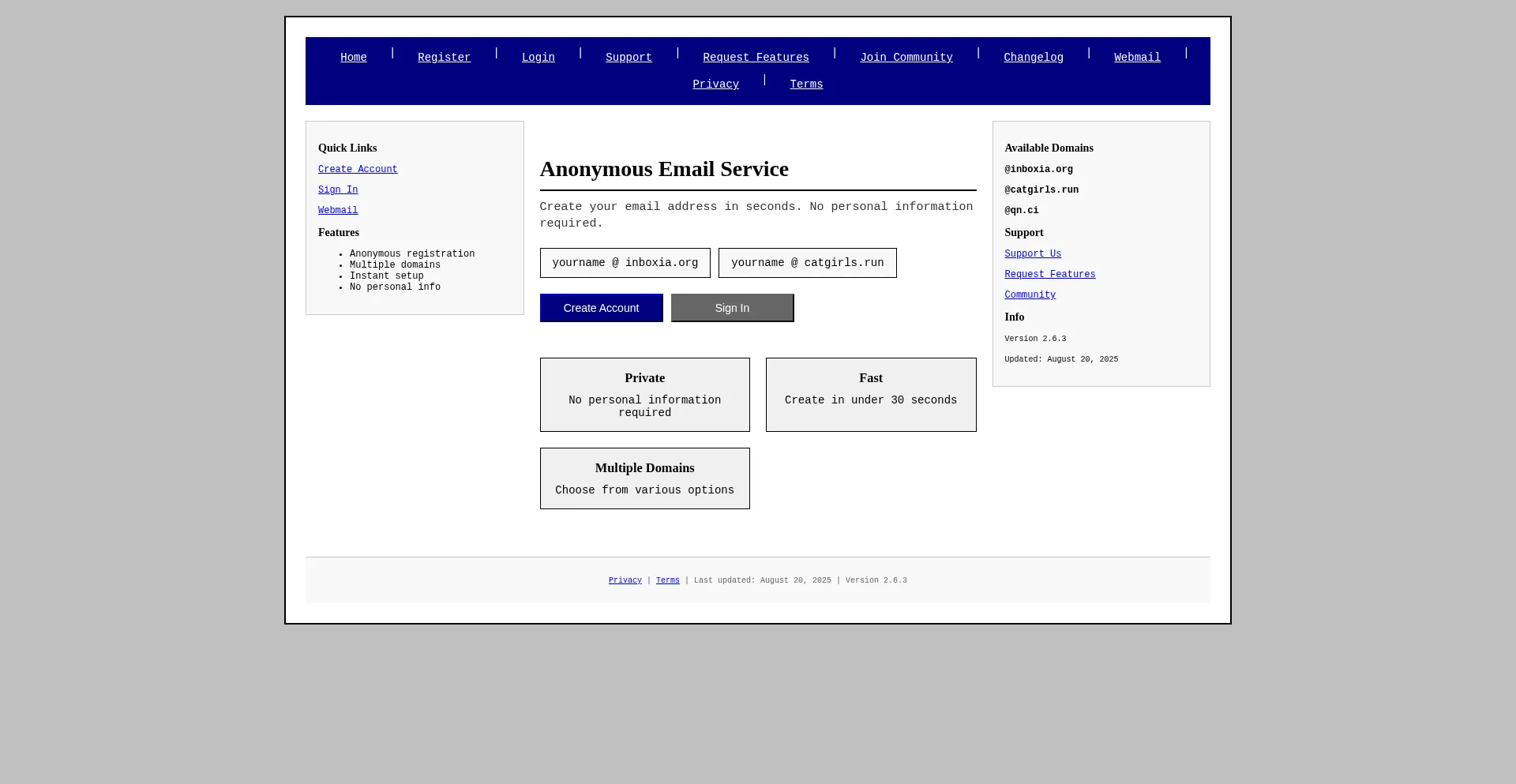Follow the Create Account link under Quick Links
Screen dimensions: 1516x784
point(358,170)
